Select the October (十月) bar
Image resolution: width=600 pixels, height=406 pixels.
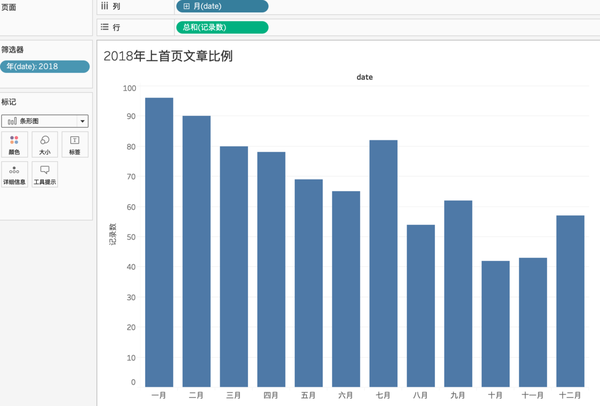(x=496, y=324)
